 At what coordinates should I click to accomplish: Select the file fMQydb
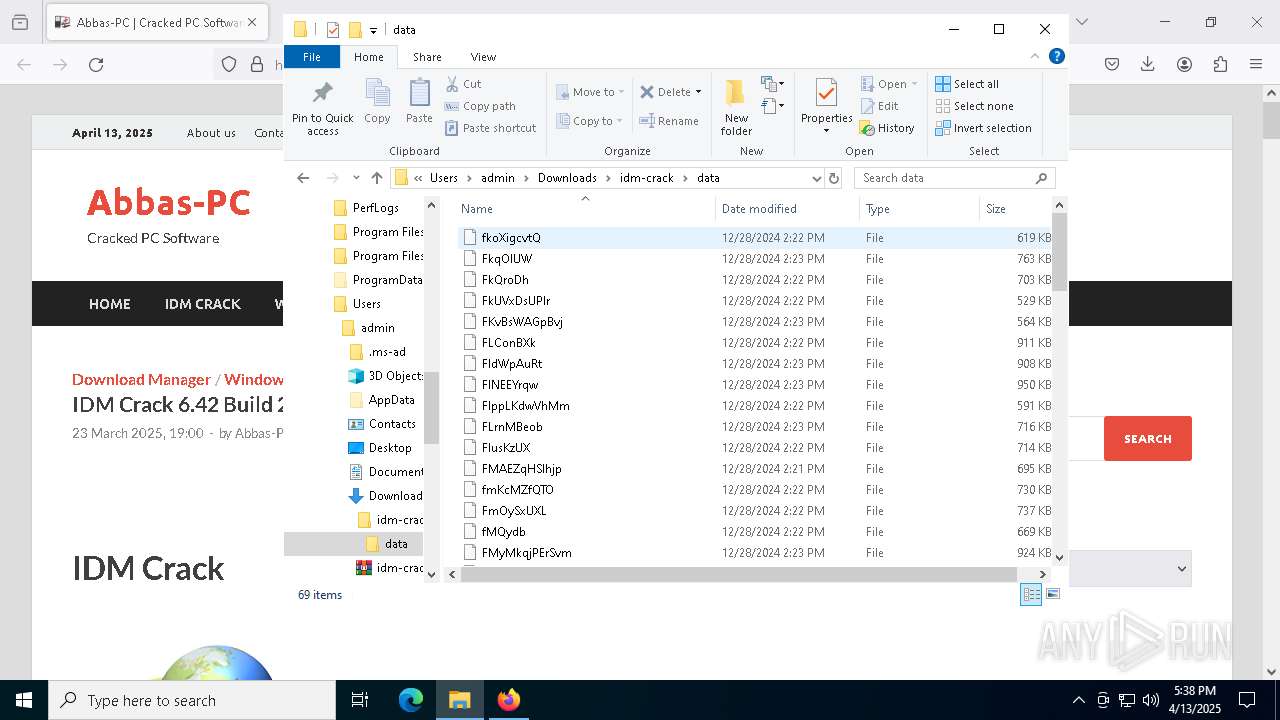503,532
